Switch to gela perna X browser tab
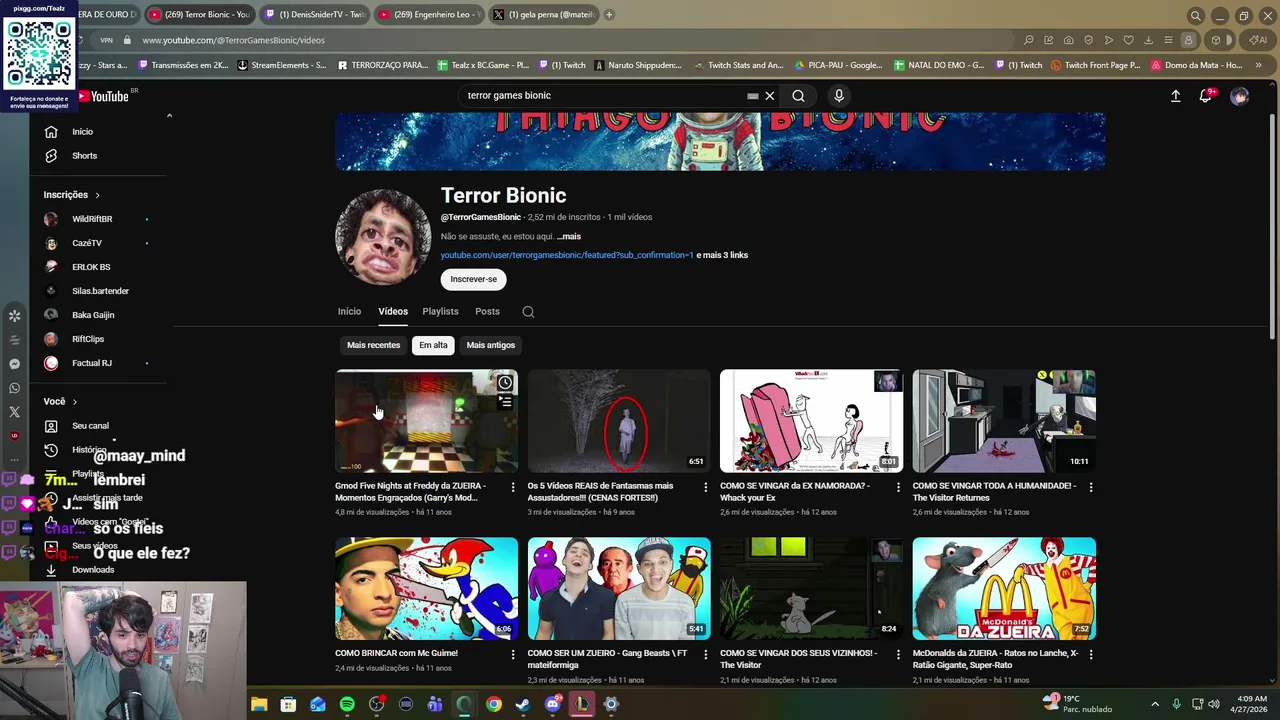The image size is (1280, 720). [x=543, y=15]
